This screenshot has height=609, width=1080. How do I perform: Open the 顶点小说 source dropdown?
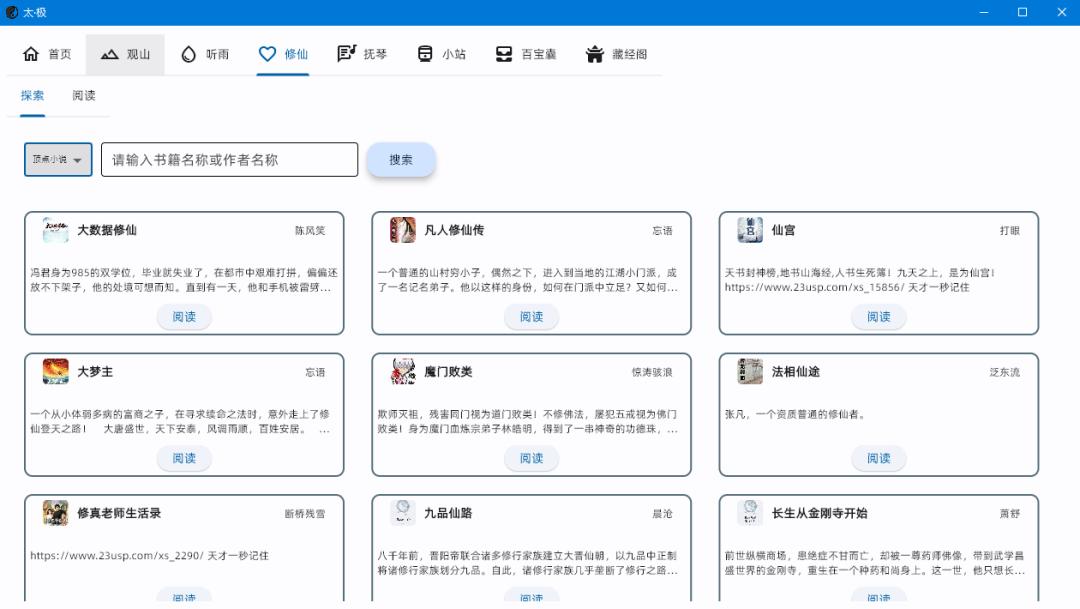[57, 159]
